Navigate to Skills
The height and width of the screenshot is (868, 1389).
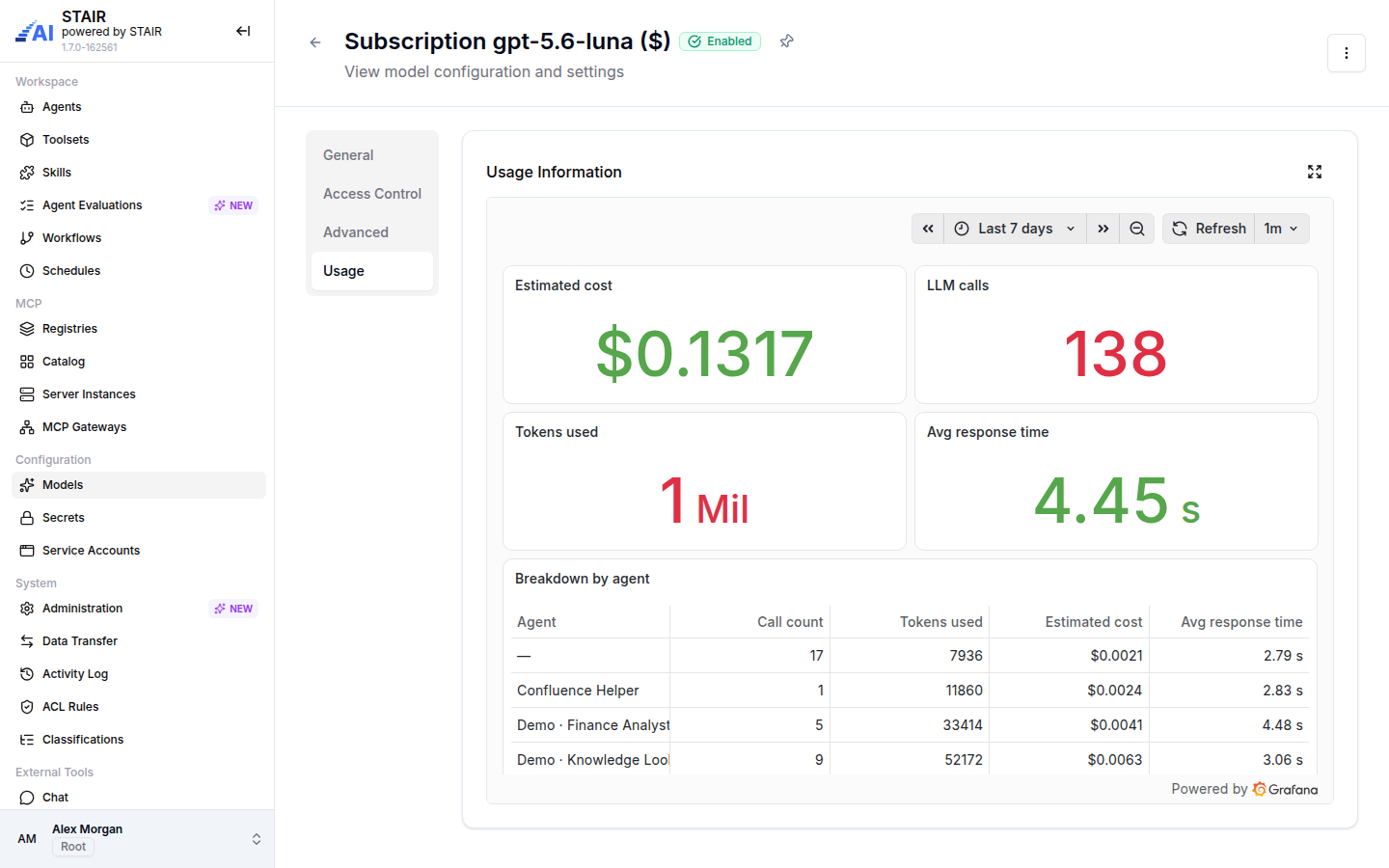tap(139, 173)
